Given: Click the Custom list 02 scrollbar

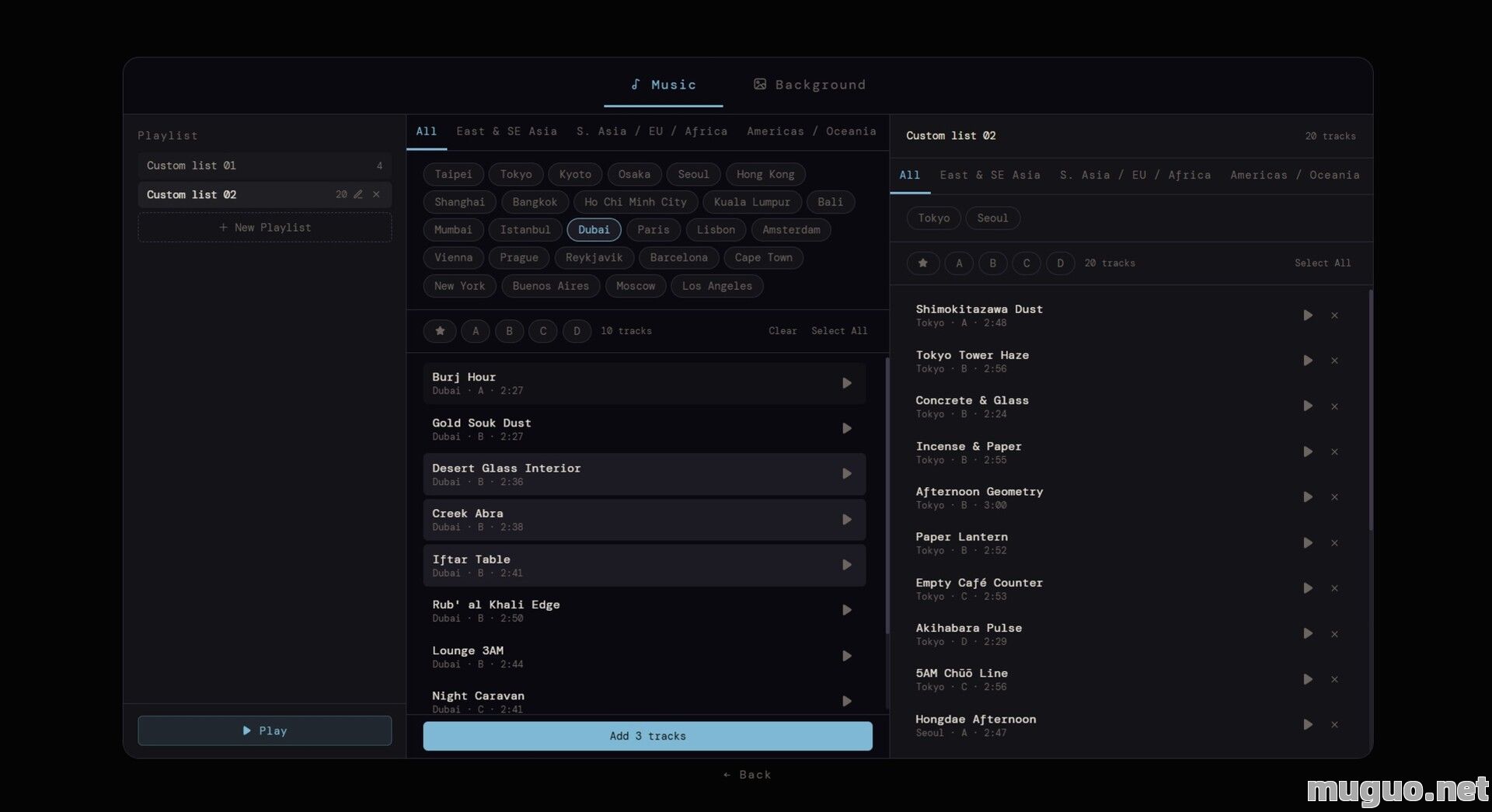Looking at the screenshot, I should tap(1370, 410).
